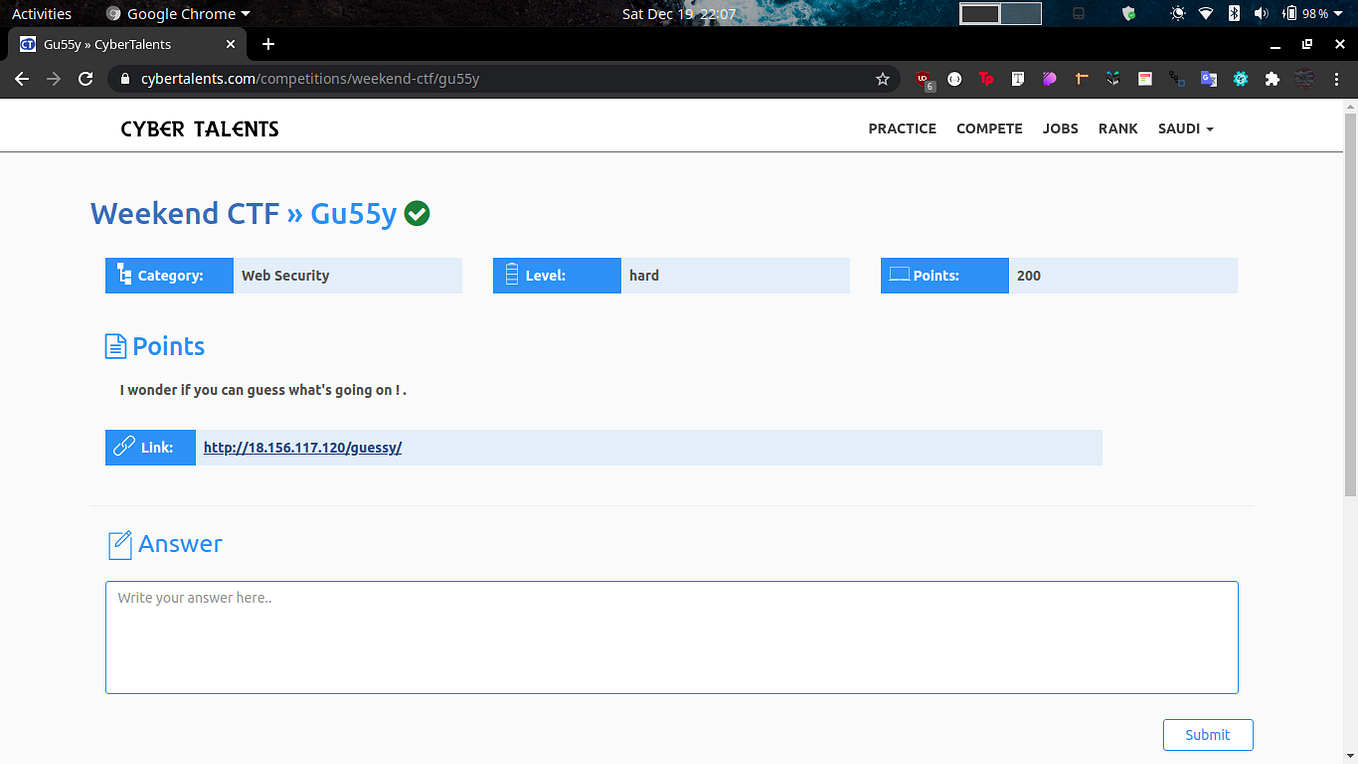Open the clock and calendar panel

tap(679, 14)
